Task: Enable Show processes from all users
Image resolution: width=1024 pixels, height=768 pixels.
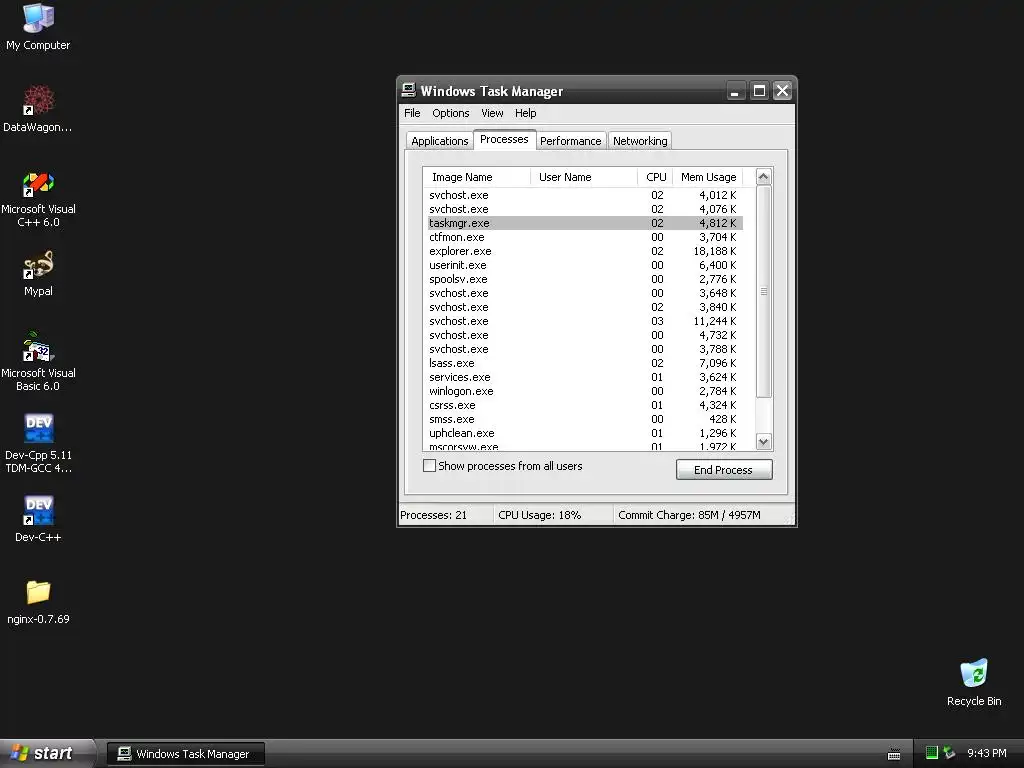Action: click(429, 466)
